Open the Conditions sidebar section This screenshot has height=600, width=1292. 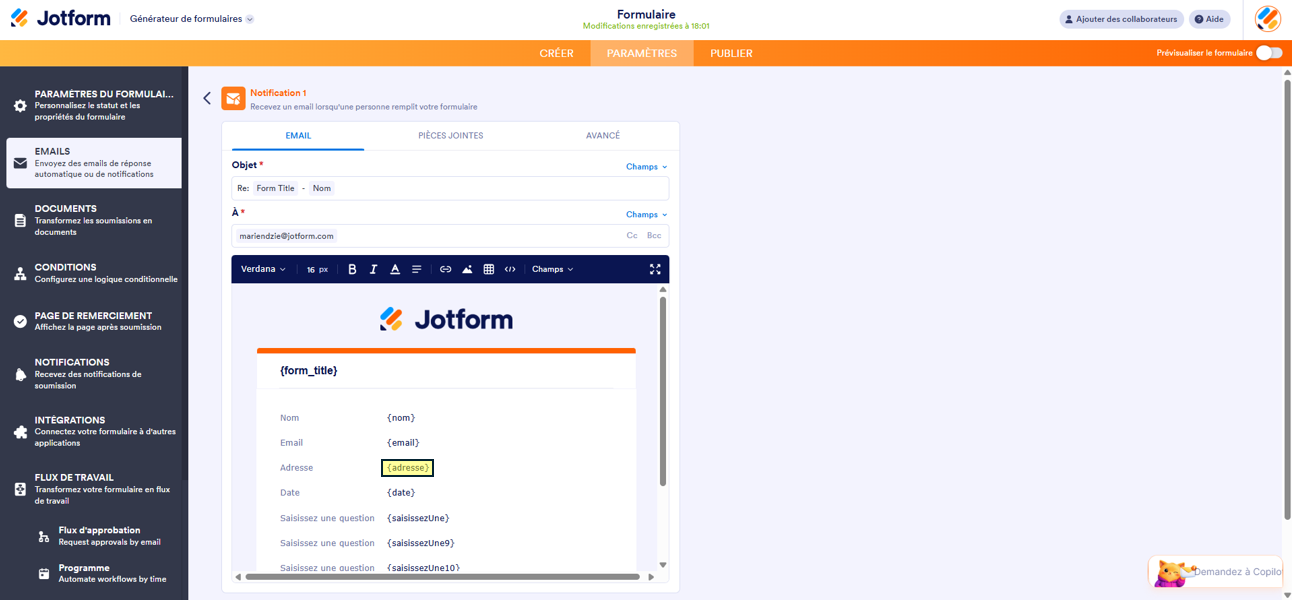[x=94, y=273]
